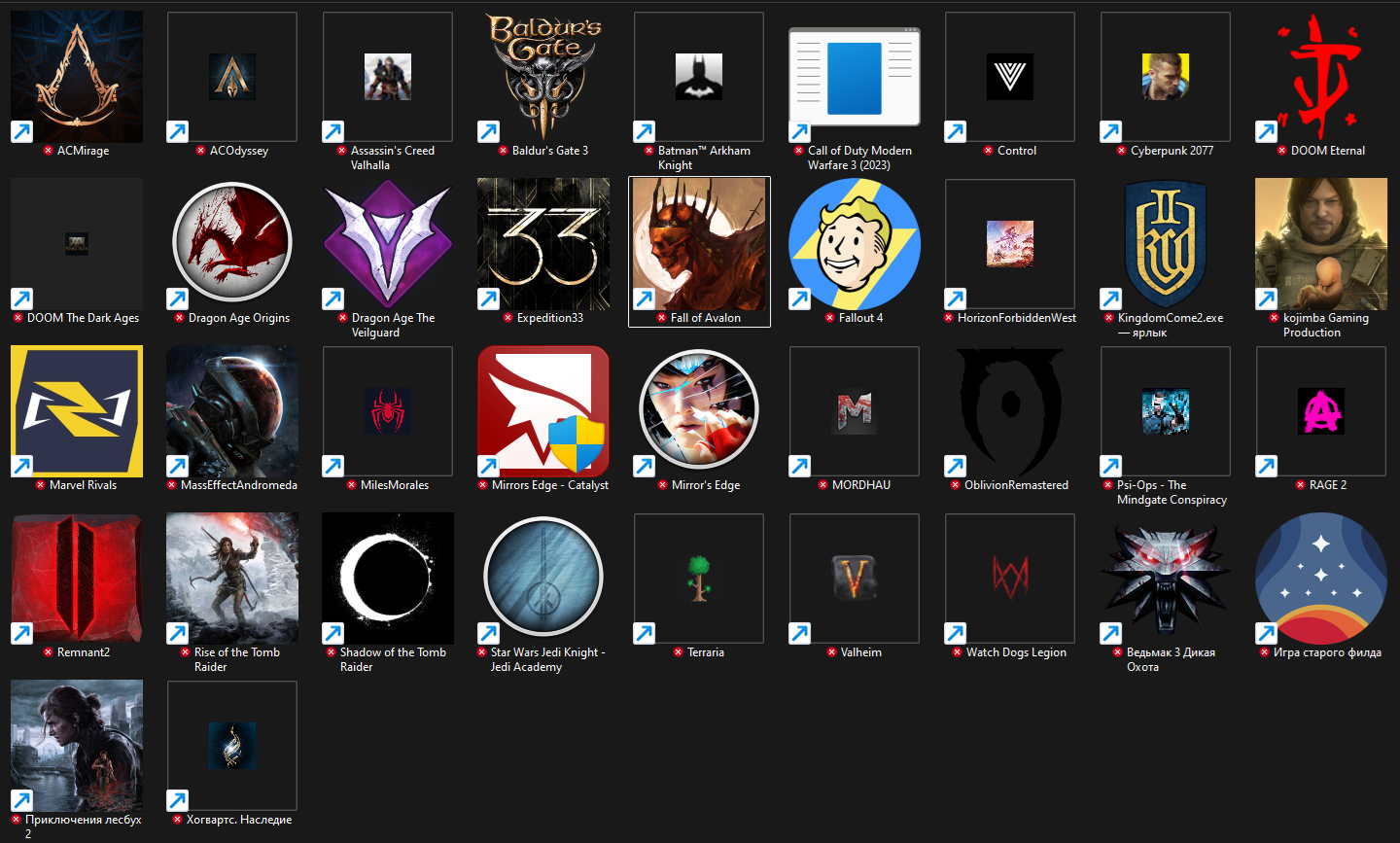Select the Baldur's Gate 3 logo icon
This screenshot has width=1400, height=843.
click(x=543, y=77)
